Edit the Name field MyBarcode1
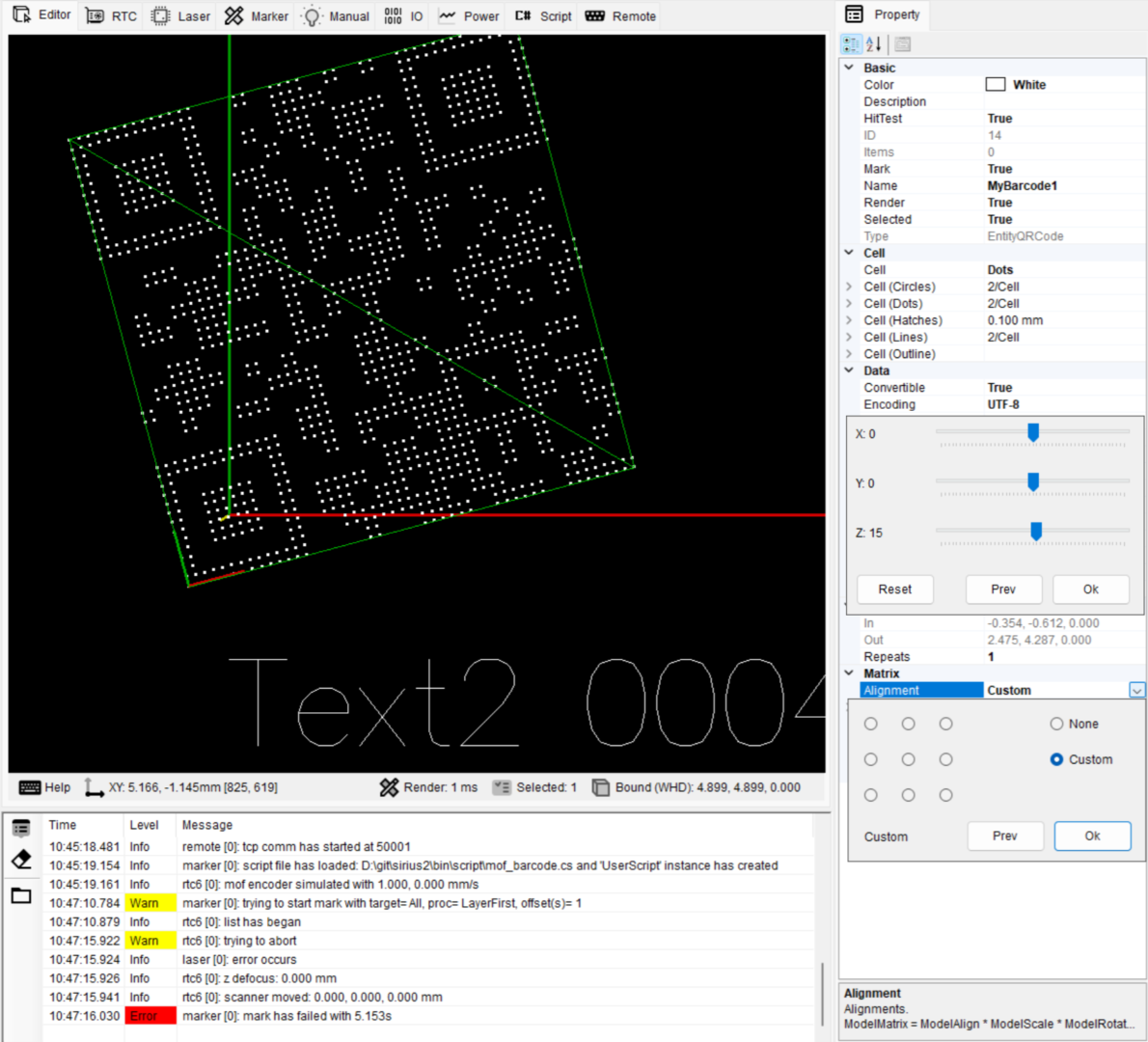 coord(1064,185)
